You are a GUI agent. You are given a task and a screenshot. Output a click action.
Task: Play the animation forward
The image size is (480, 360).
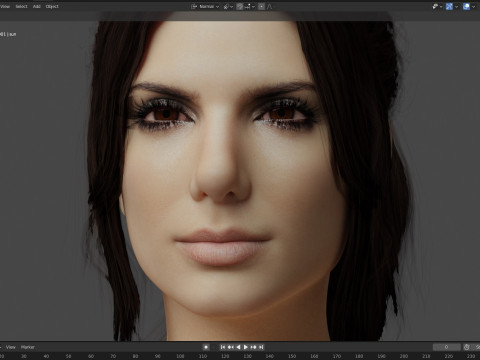tap(246, 347)
